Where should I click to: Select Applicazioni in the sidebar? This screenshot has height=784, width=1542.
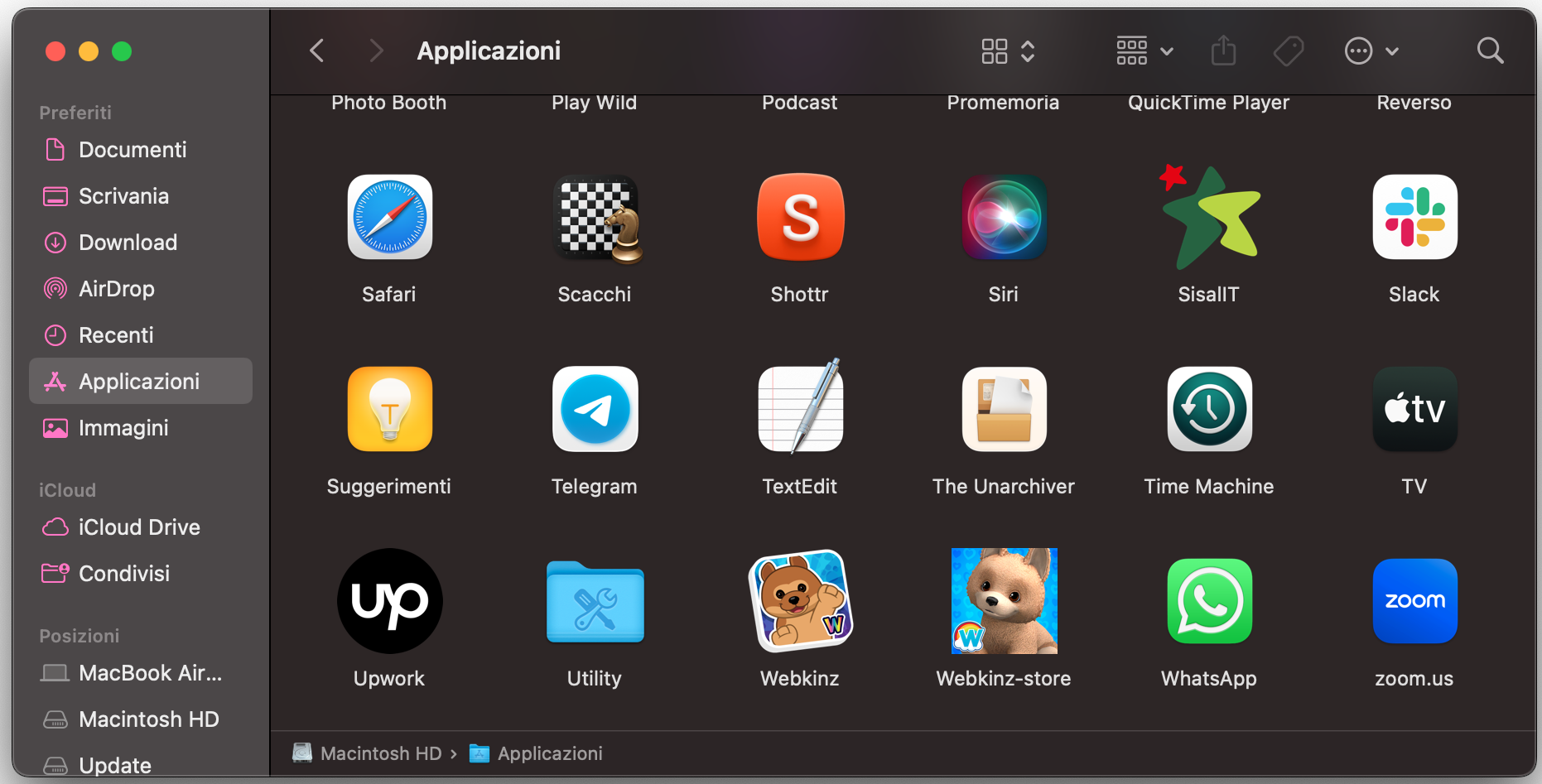139,381
